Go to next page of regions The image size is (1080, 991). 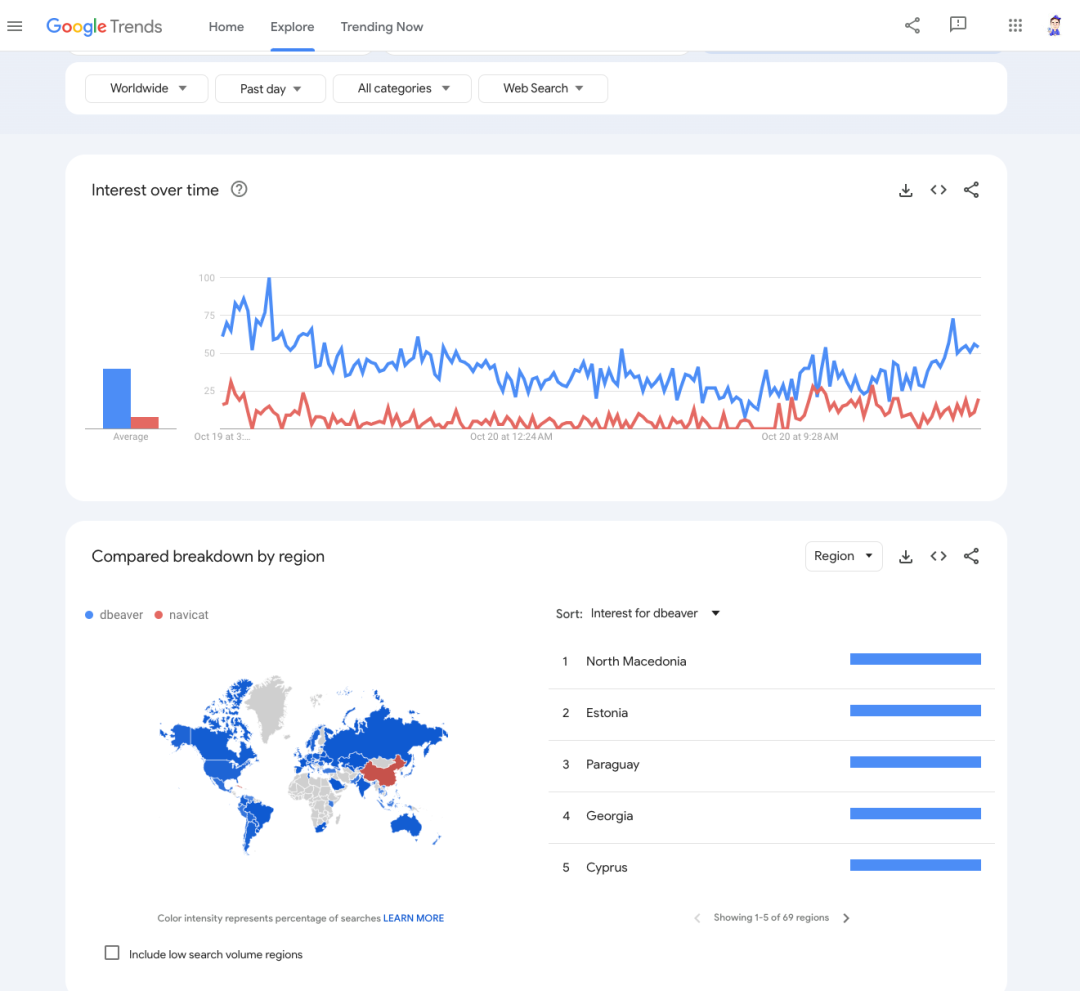pyautogui.click(x=847, y=918)
